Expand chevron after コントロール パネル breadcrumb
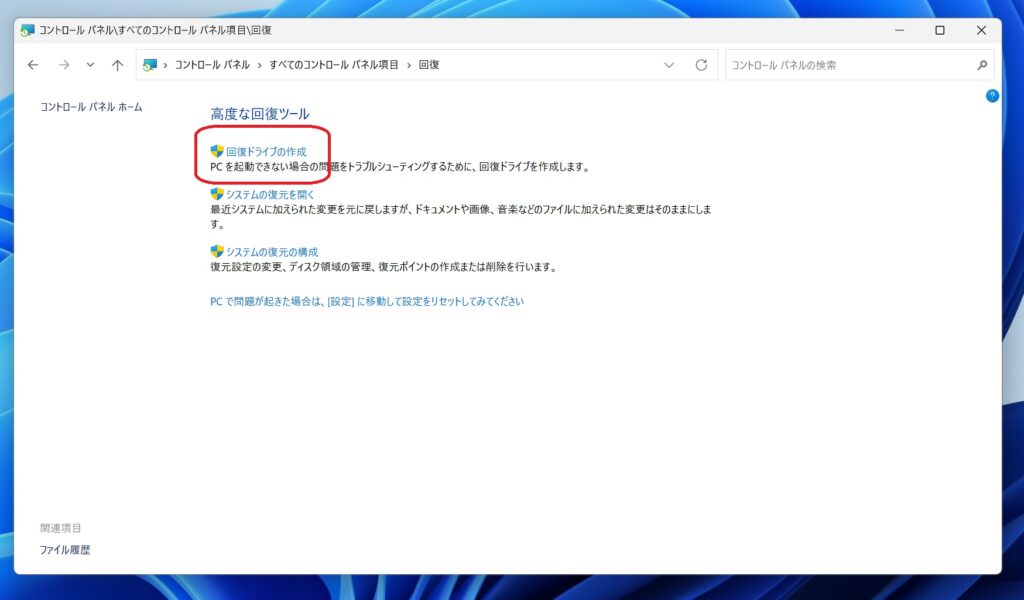This screenshot has height=600, width=1024. 260,65
